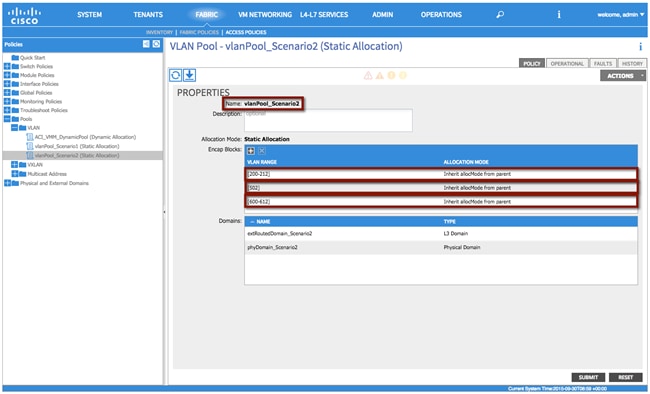Open the ADMIN menu
This screenshot has height=394, width=650.
[x=382, y=15]
